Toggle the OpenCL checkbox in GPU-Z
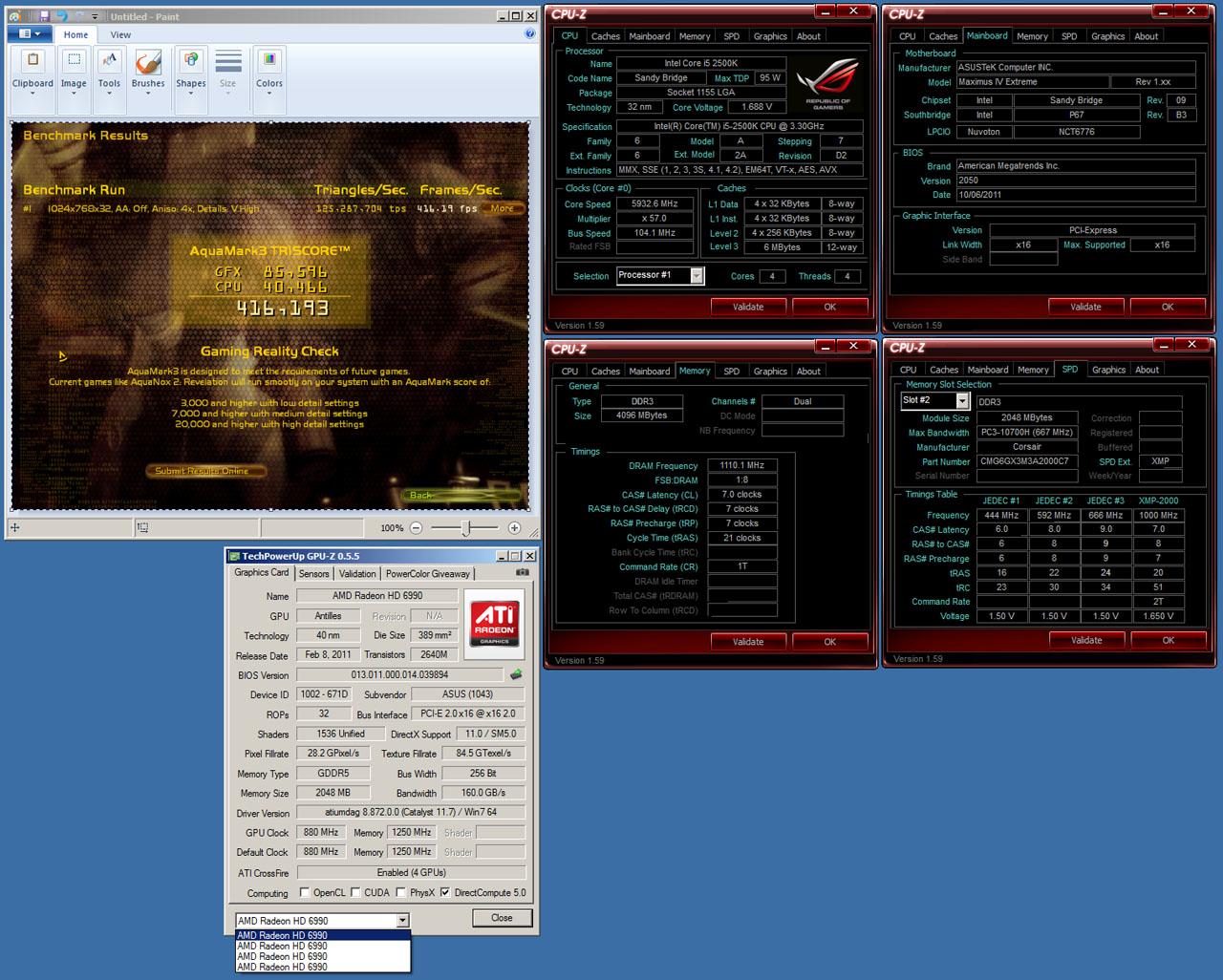 pyautogui.click(x=304, y=893)
